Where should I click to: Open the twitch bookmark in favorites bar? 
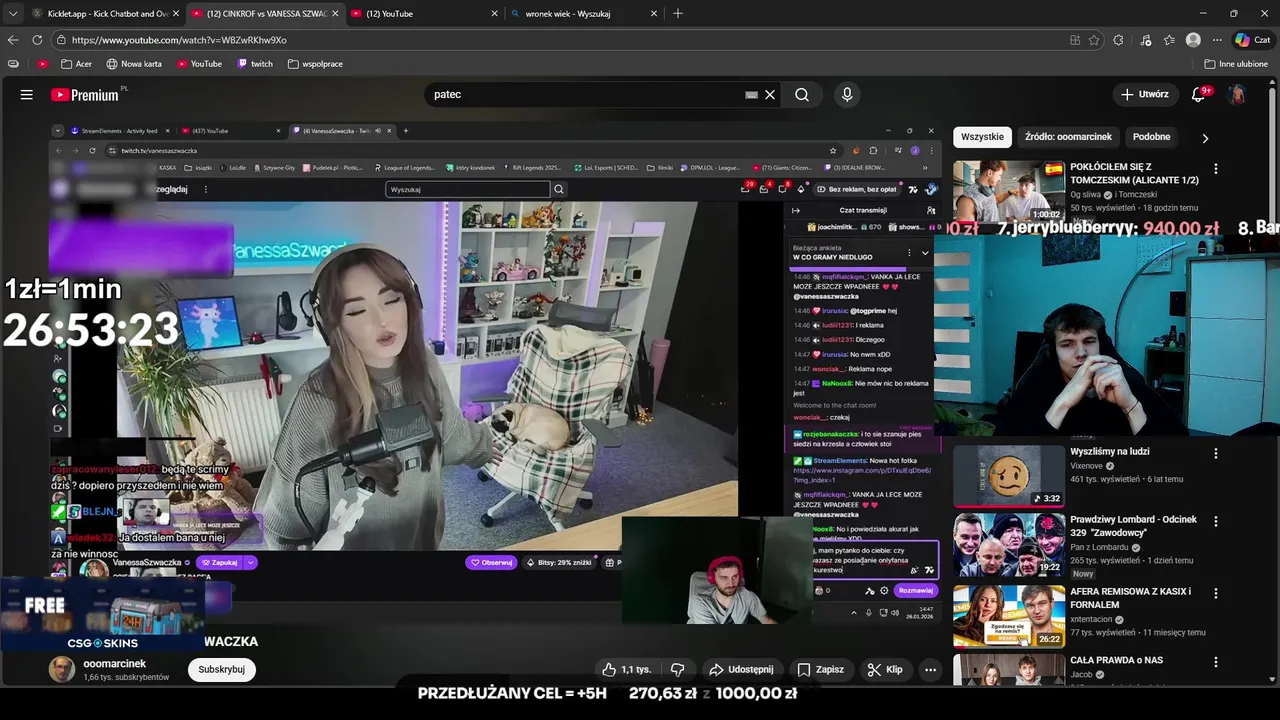pos(255,64)
